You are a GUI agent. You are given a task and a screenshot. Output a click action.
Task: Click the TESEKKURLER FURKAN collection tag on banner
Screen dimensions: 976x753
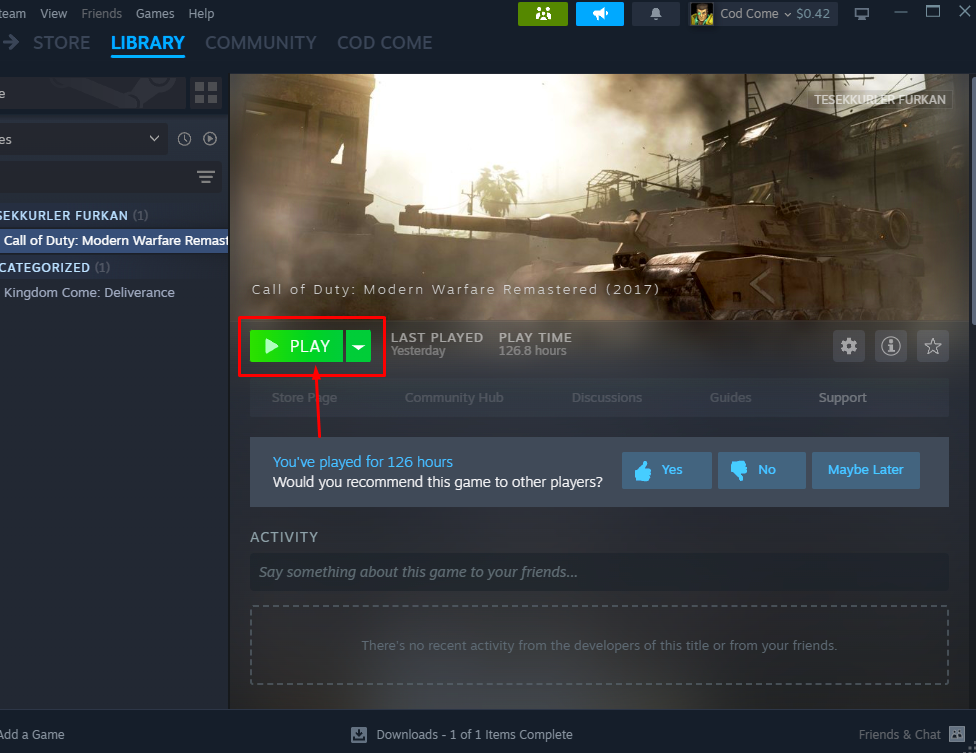(x=880, y=100)
